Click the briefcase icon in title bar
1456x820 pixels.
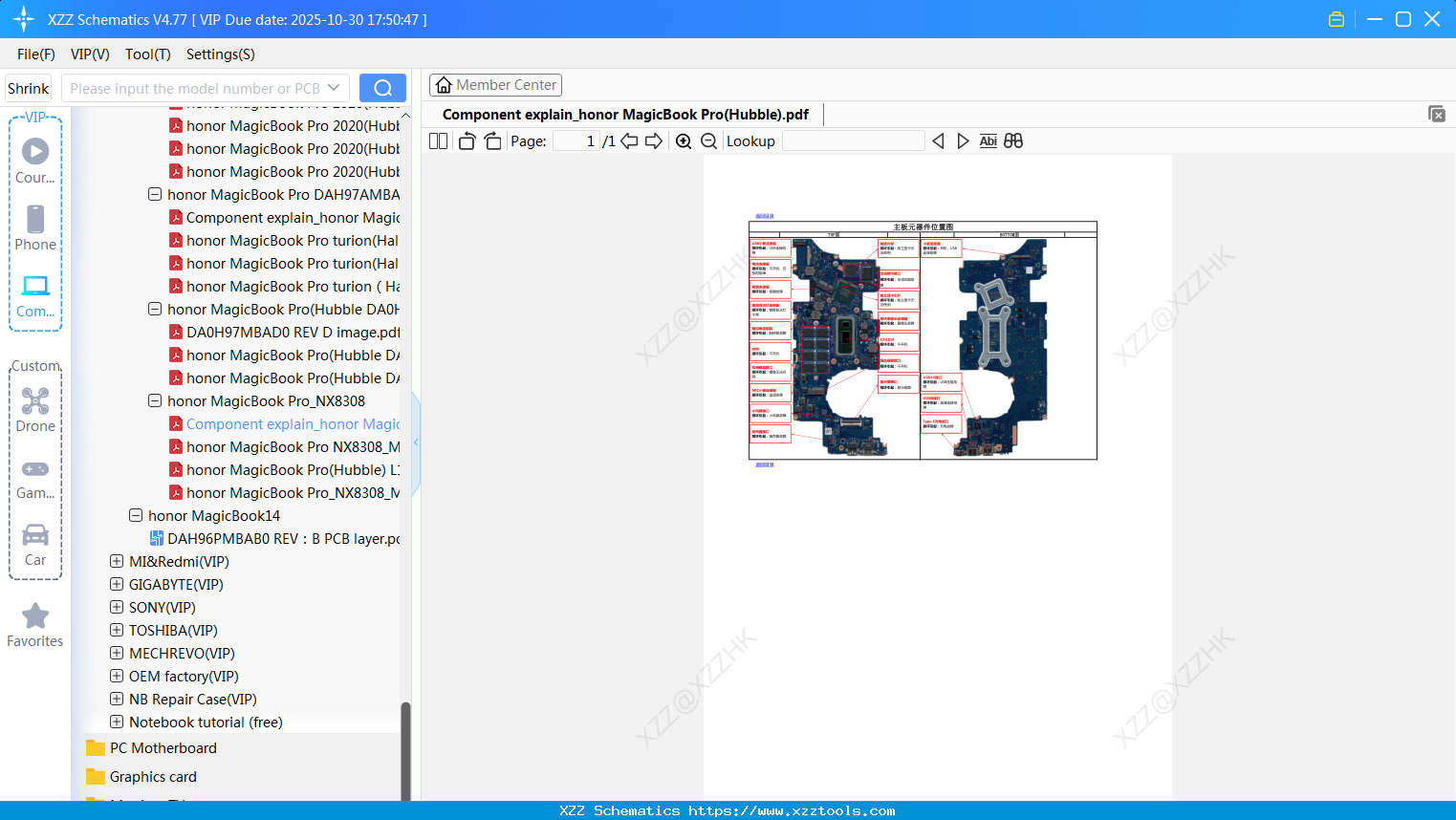(x=1336, y=19)
